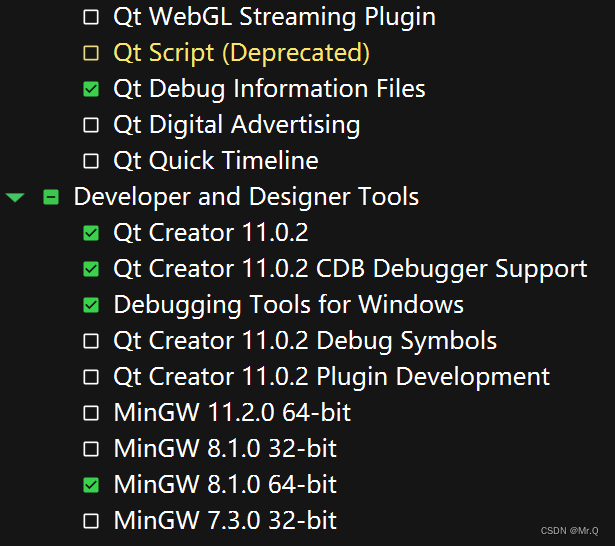Enable the MinGW 11.2.0 64-bit checkbox
Screen dimensions: 615x546
click(91, 413)
